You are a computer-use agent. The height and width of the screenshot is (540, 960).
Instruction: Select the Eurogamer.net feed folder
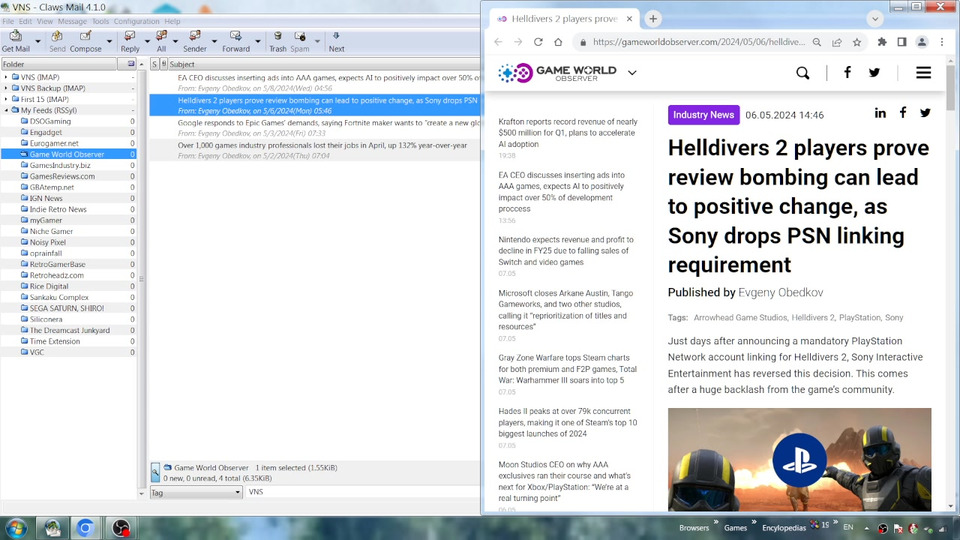(54, 143)
